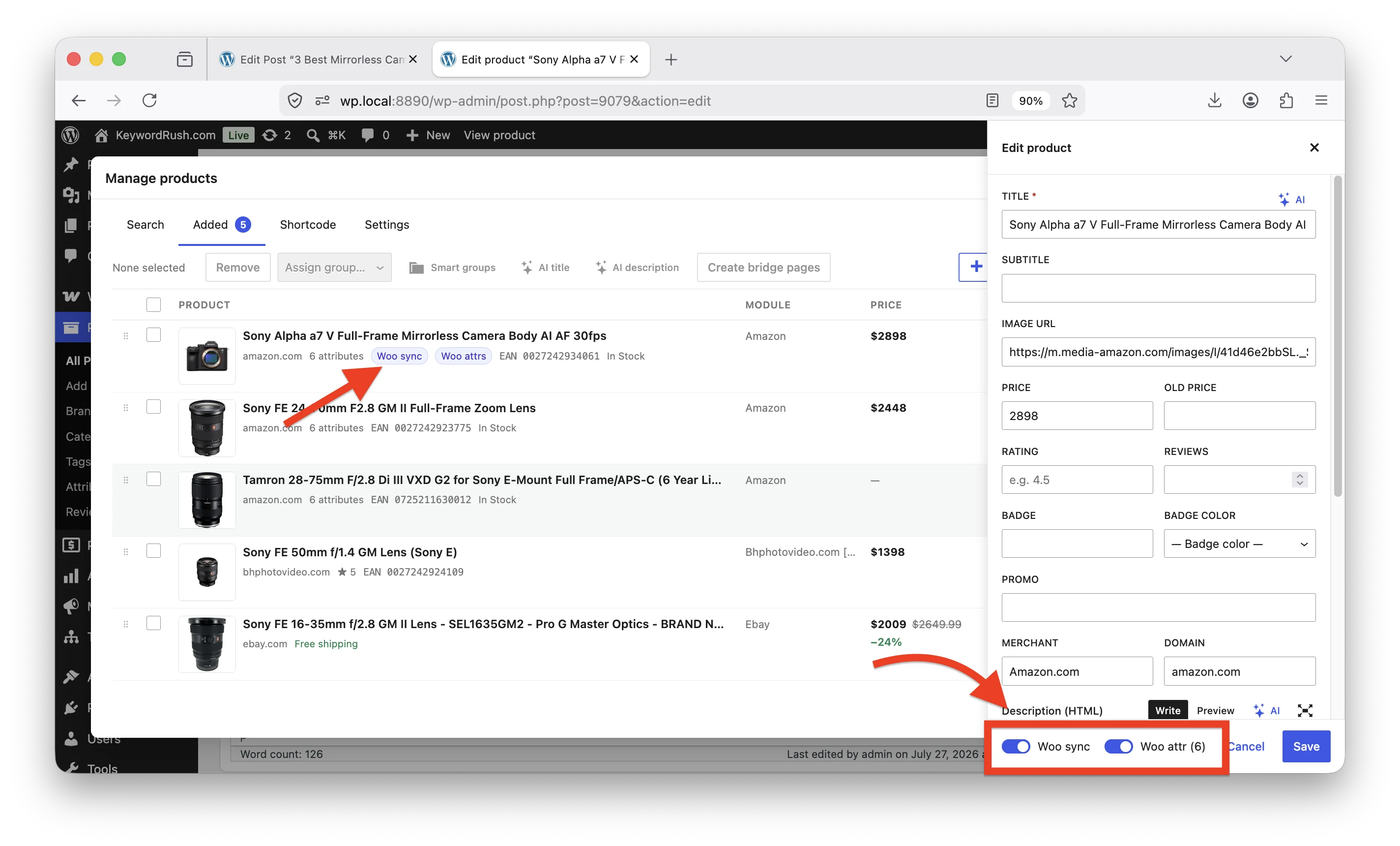Click the Remove button
Image resolution: width=1400 pixels, height=846 pixels.
(237, 267)
